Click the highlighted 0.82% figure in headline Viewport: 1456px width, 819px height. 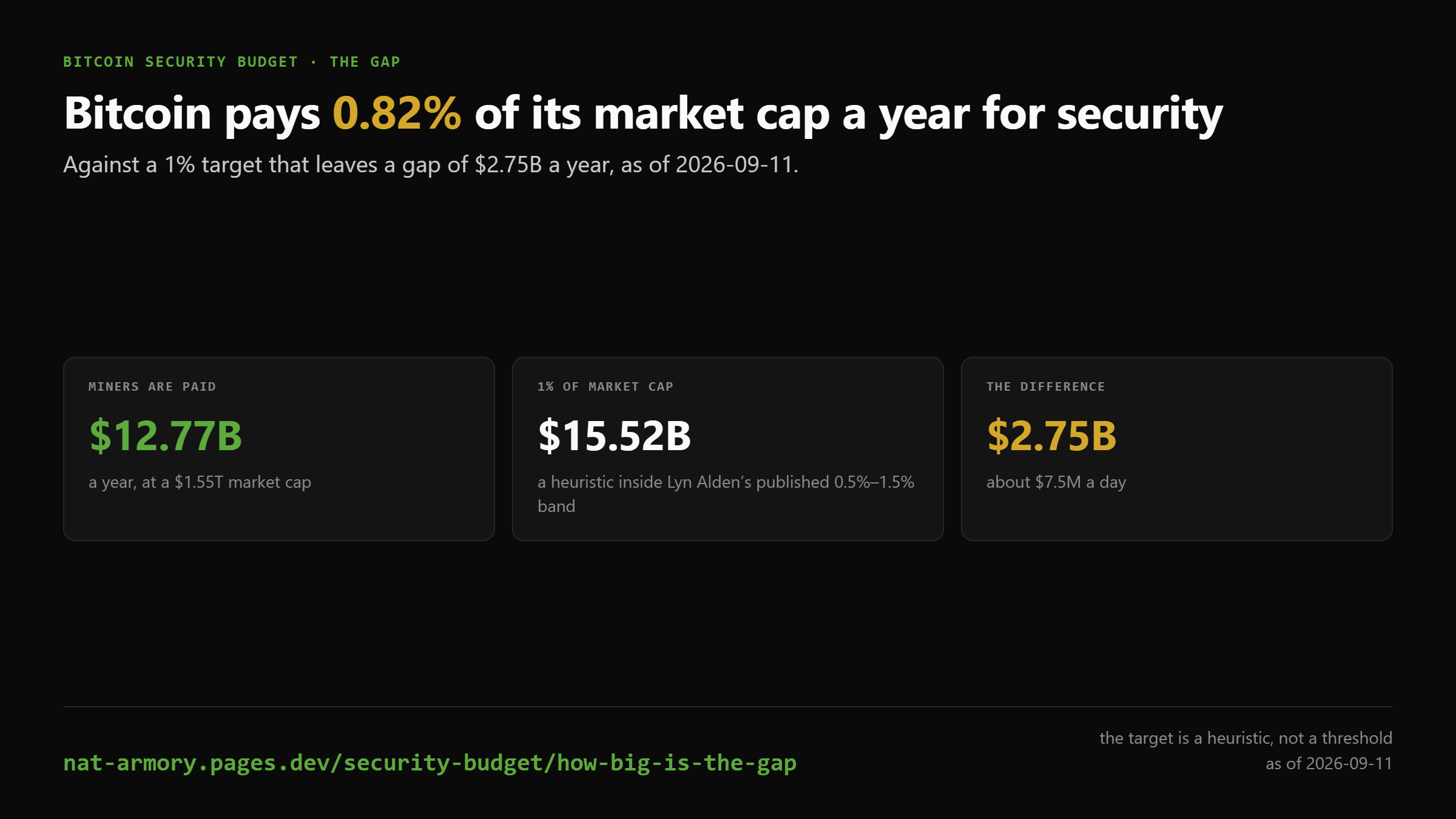click(397, 113)
